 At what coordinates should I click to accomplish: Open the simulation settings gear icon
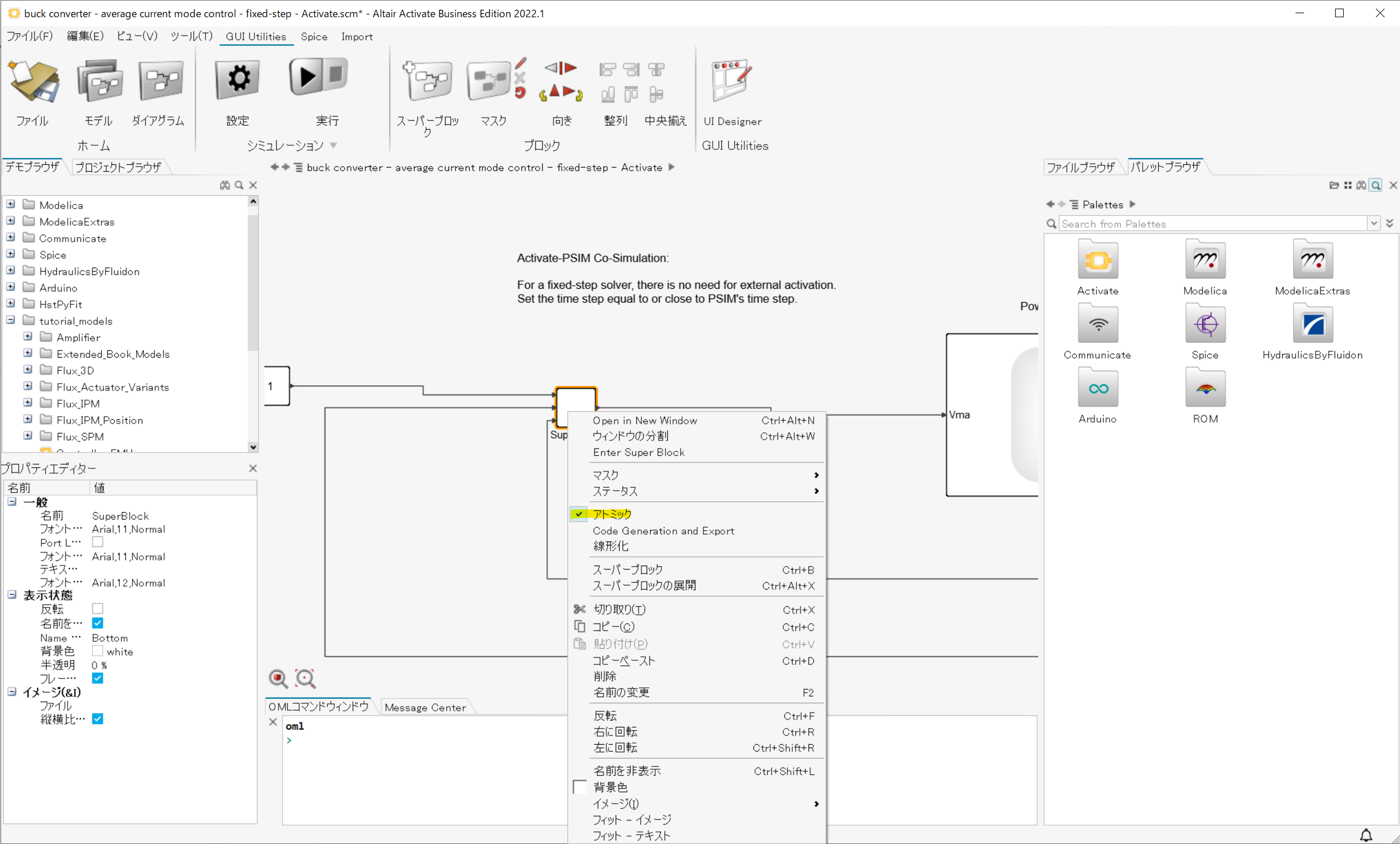pyautogui.click(x=238, y=79)
